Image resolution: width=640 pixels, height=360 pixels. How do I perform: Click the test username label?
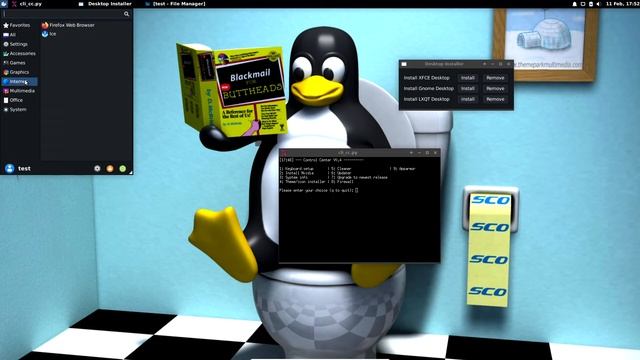tap(24, 168)
